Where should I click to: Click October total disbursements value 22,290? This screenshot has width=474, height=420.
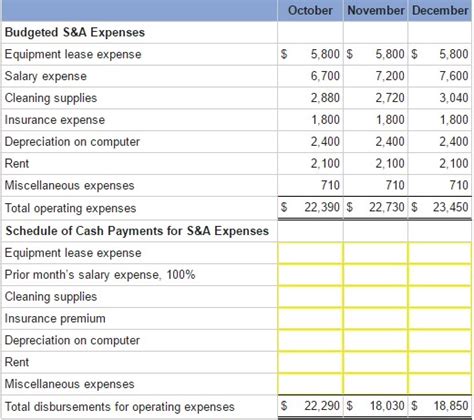[x=322, y=406]
